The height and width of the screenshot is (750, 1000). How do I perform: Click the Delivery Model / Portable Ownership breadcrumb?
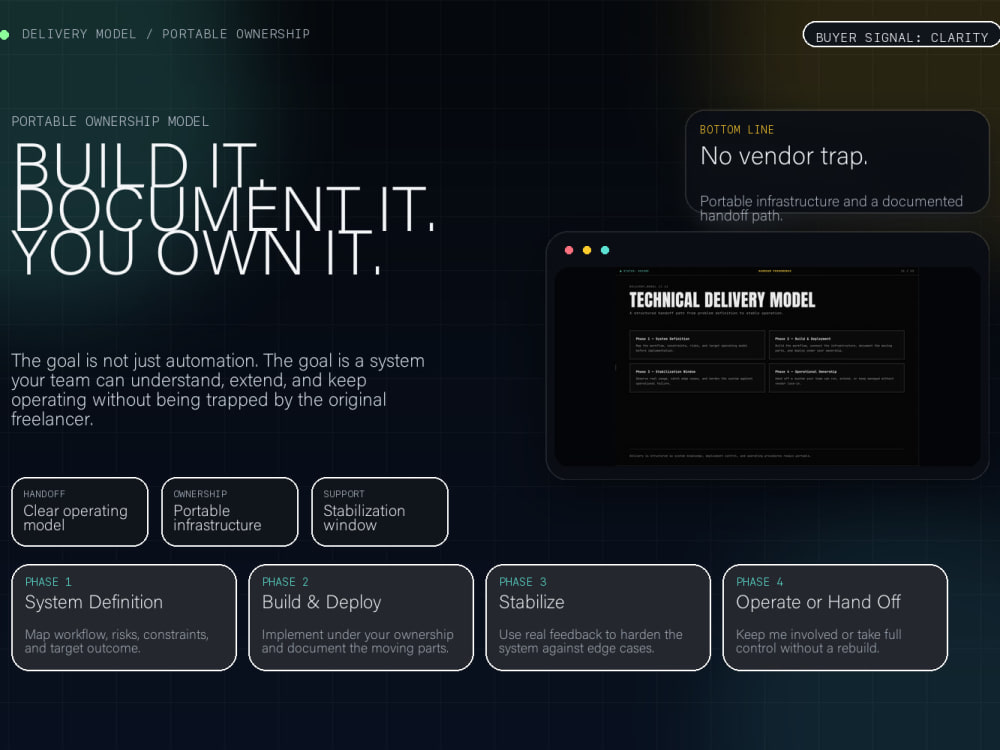(x=166, y=34)
